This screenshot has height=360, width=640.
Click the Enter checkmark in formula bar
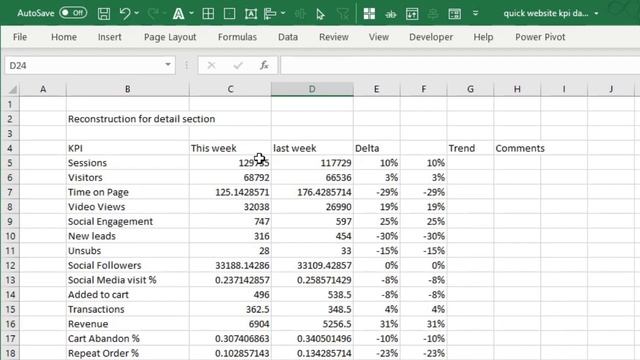pyautogui.click(x=238, y=65)
